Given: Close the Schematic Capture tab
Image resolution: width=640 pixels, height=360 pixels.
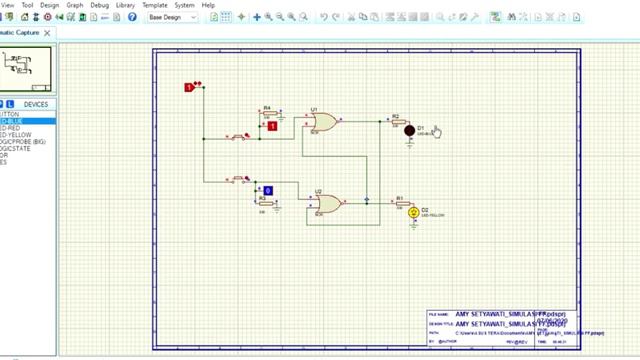Looking at the screenshot, I should [x=47, y=33].
